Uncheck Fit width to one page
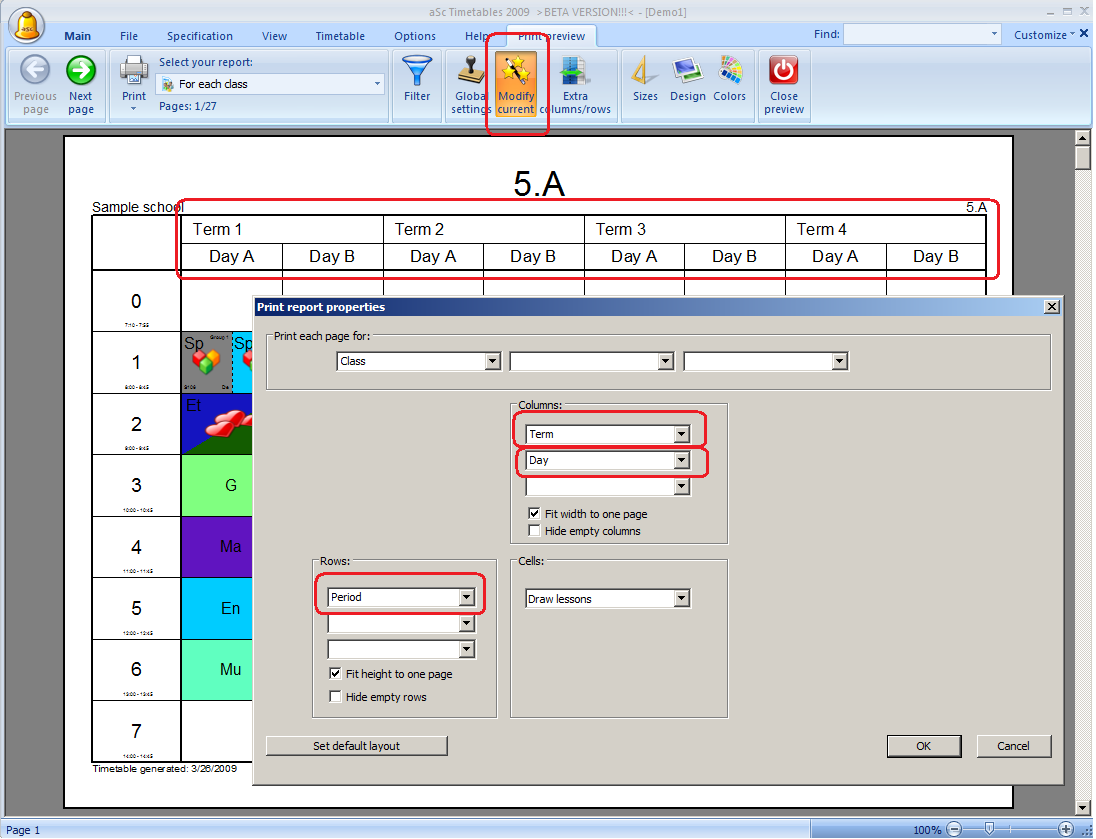The image size is (1096, 839). pos(535,514)
